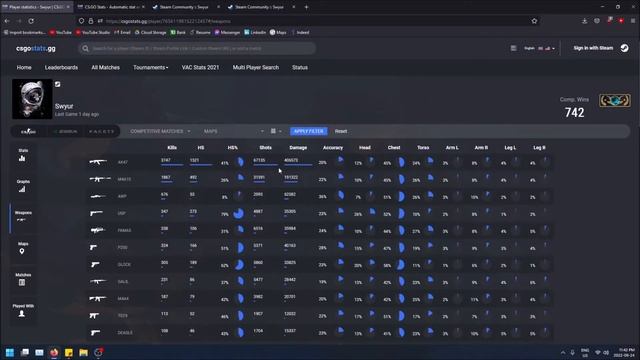Open File Explorer from the taskbar
The image size is (640, 360).
84,352
